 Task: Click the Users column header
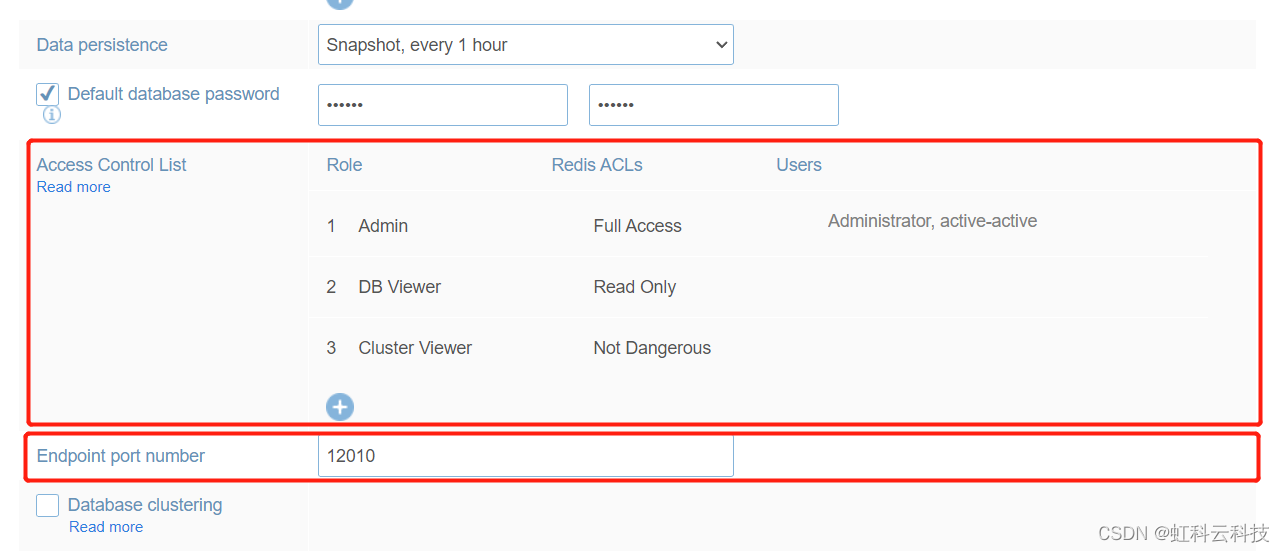click(799, 165)
